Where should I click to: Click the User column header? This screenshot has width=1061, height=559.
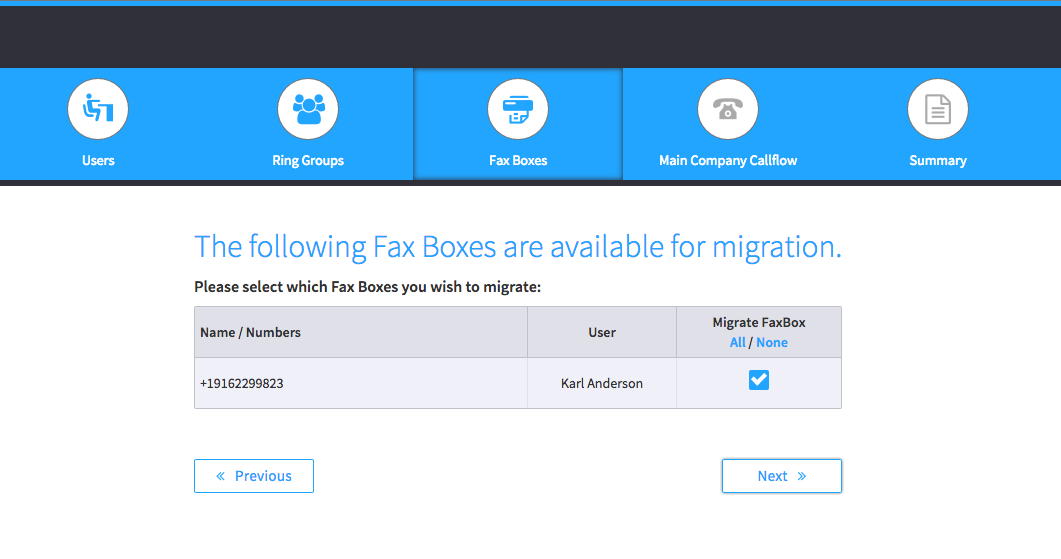pos(602,332)
